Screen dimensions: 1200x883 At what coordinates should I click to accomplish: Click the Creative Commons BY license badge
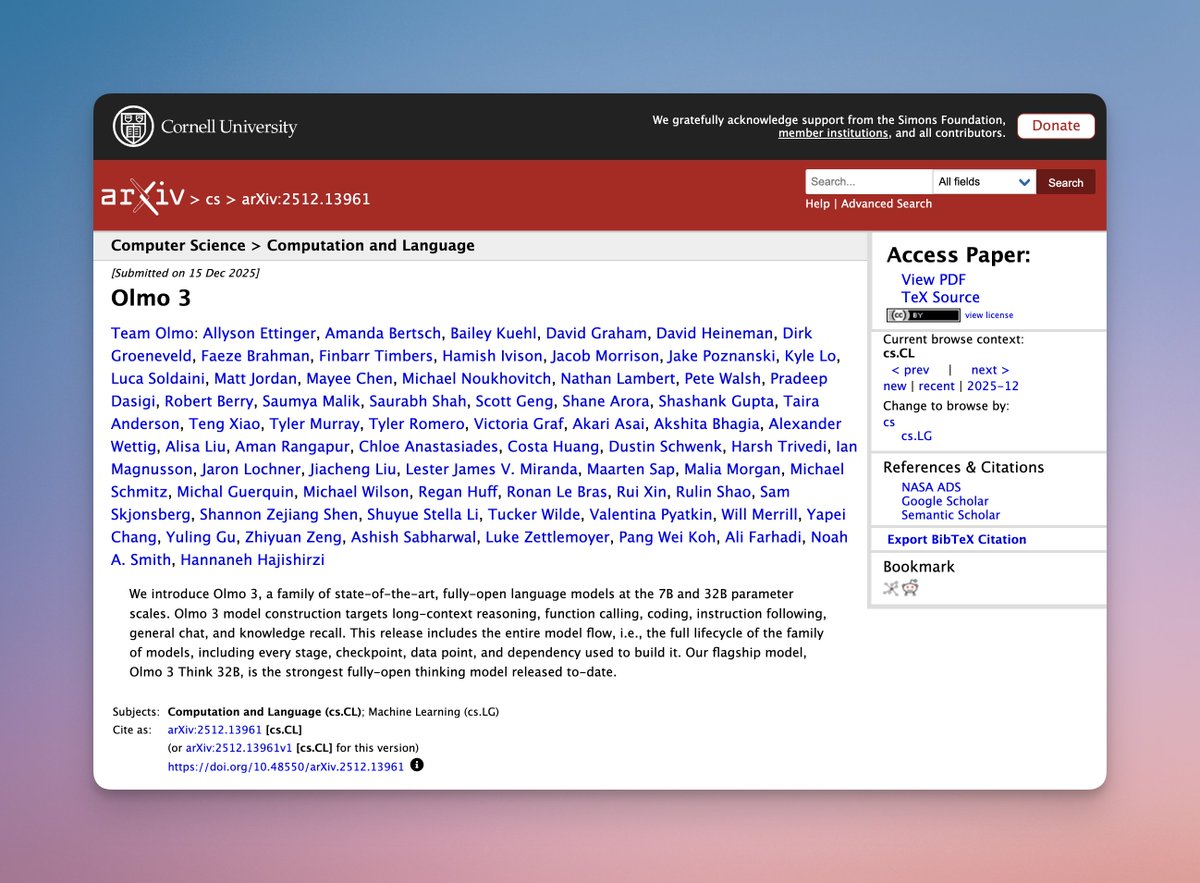(922, 315)
